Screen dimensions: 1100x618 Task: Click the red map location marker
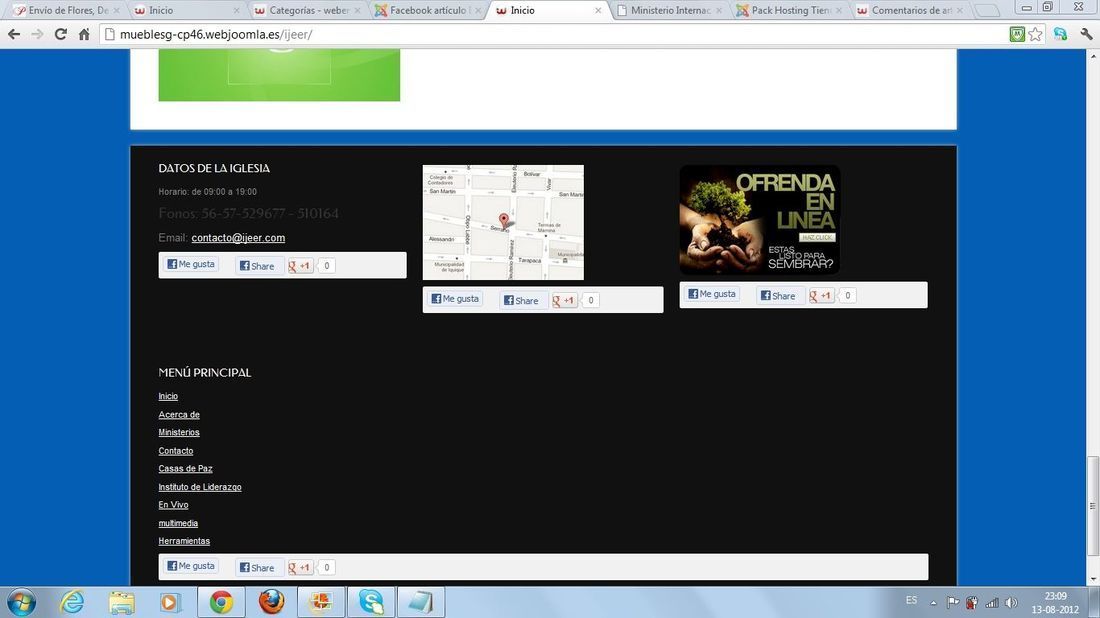503,220
